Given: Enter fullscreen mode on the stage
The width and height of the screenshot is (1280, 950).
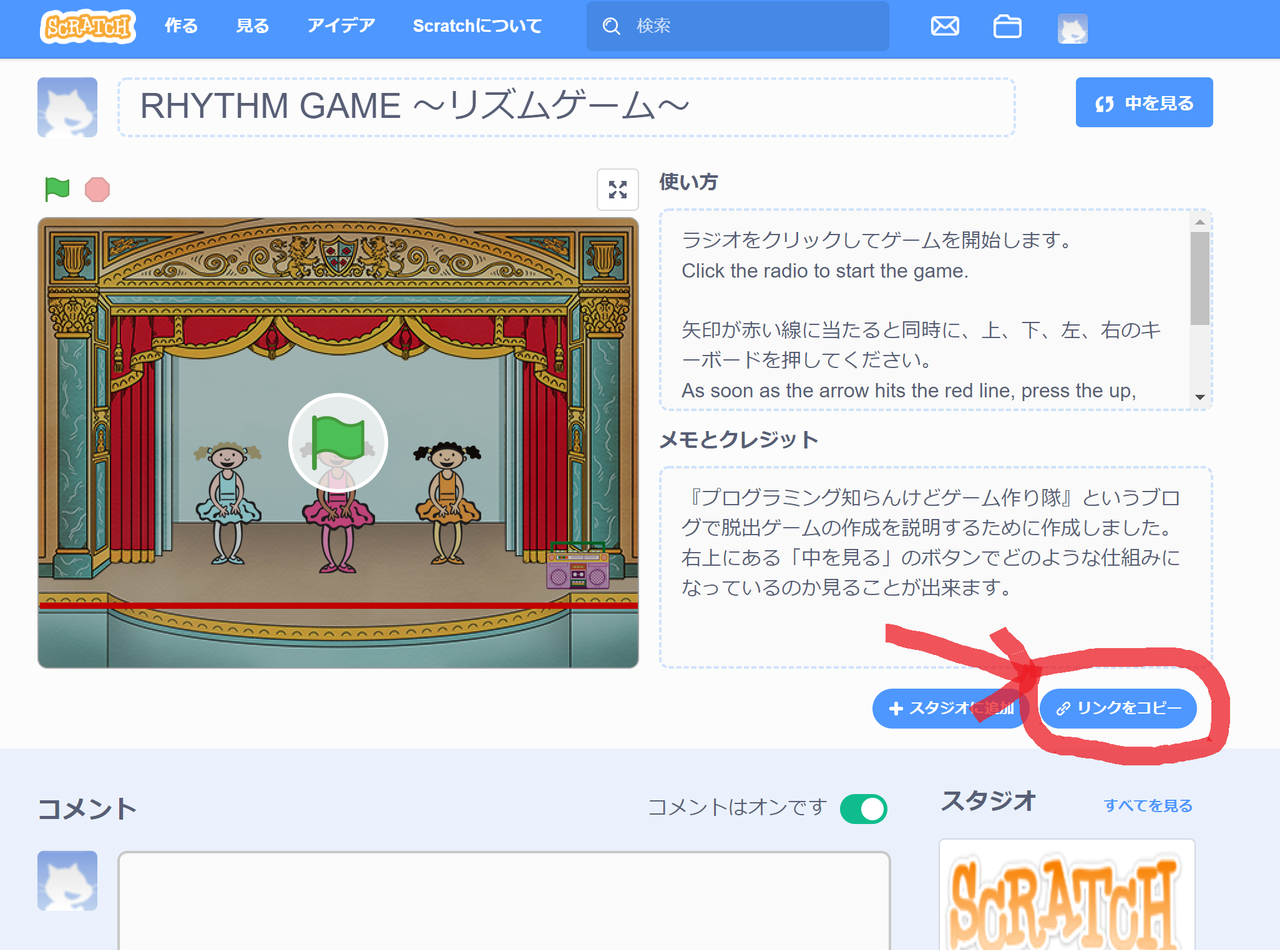Looking at the screenshot, I should pyautogui.click(x=617, y=189).
